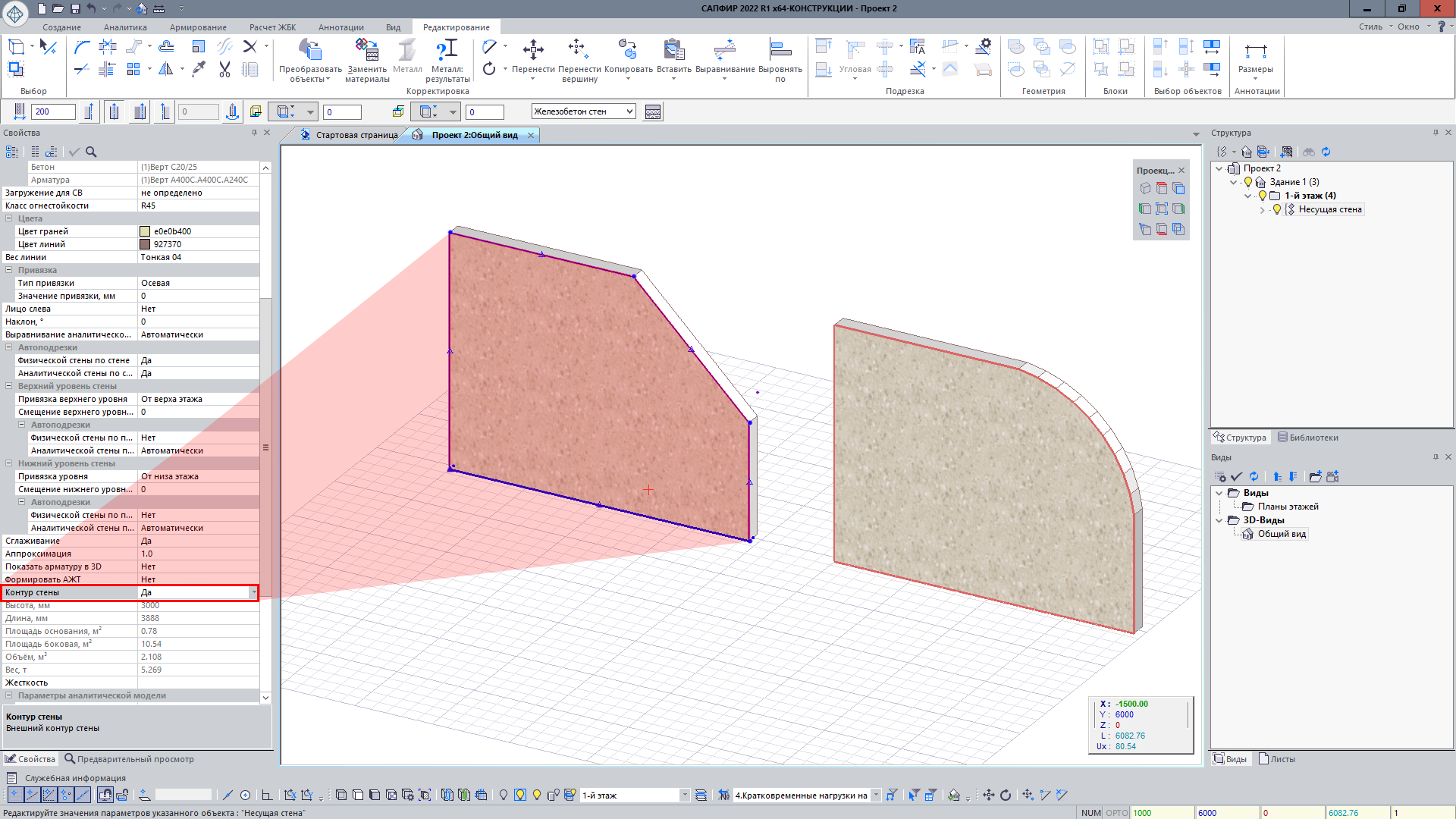
Task: Select the Размеры dimensions tool
Action: click(x=1255, y=52)
